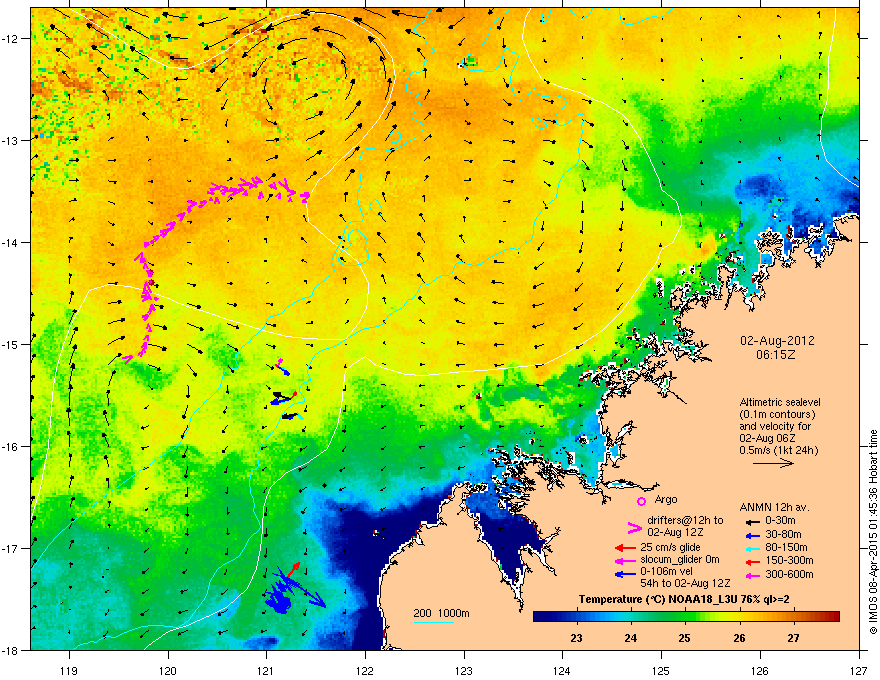Screen dimensions: 880x680
Task: Click the colorbar tick label '24'
Action: click(x=631, y=638)
